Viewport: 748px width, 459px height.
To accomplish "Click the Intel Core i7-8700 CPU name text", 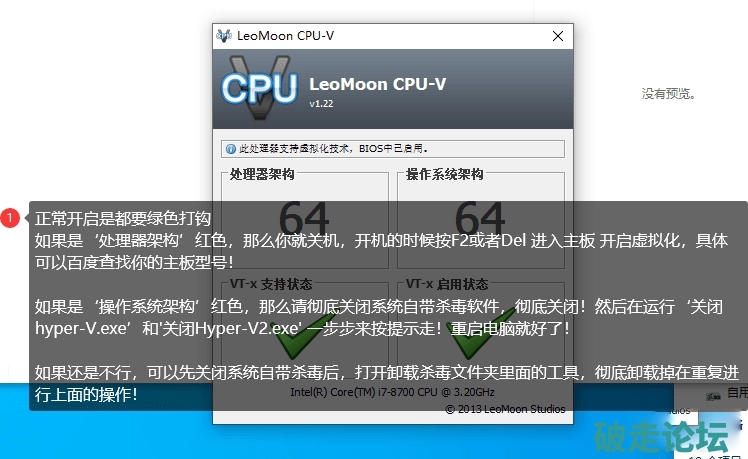I will click(392, 392).
